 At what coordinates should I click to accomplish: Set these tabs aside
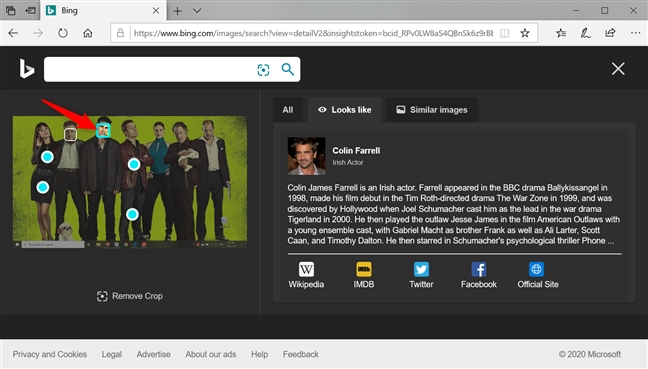pyautogui.click(x=31, y=11)
